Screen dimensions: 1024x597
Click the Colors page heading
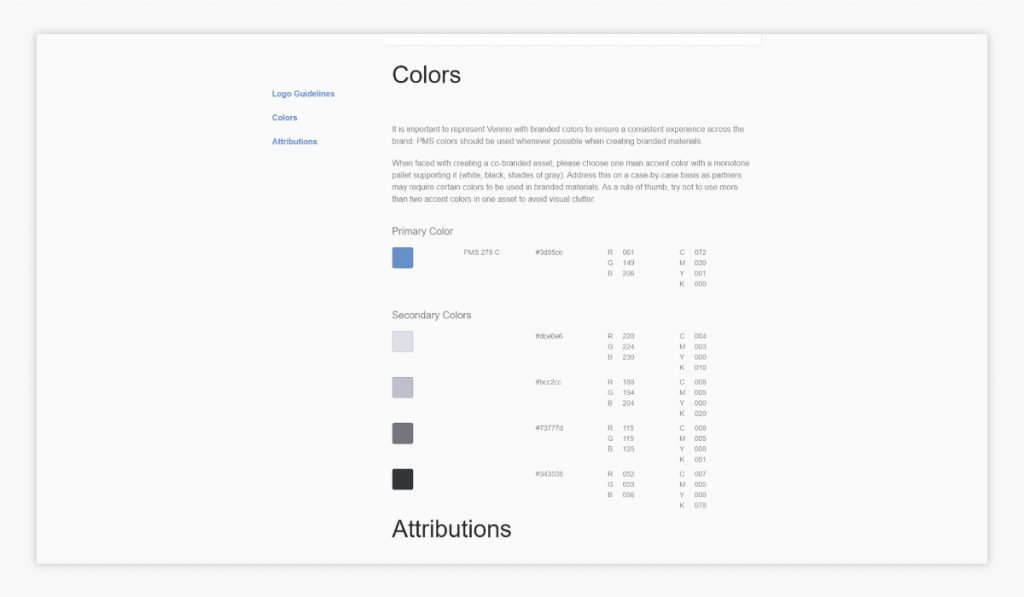point(426,75)
